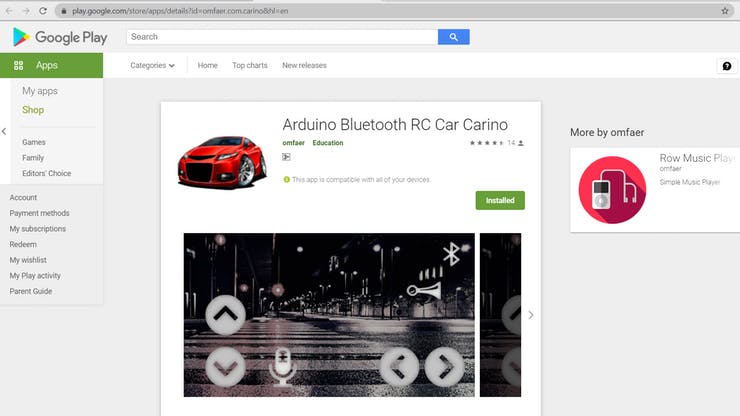This screenshot has height=416, width=740.
Task: Open the Family category link
Action: tap(33, 158)
